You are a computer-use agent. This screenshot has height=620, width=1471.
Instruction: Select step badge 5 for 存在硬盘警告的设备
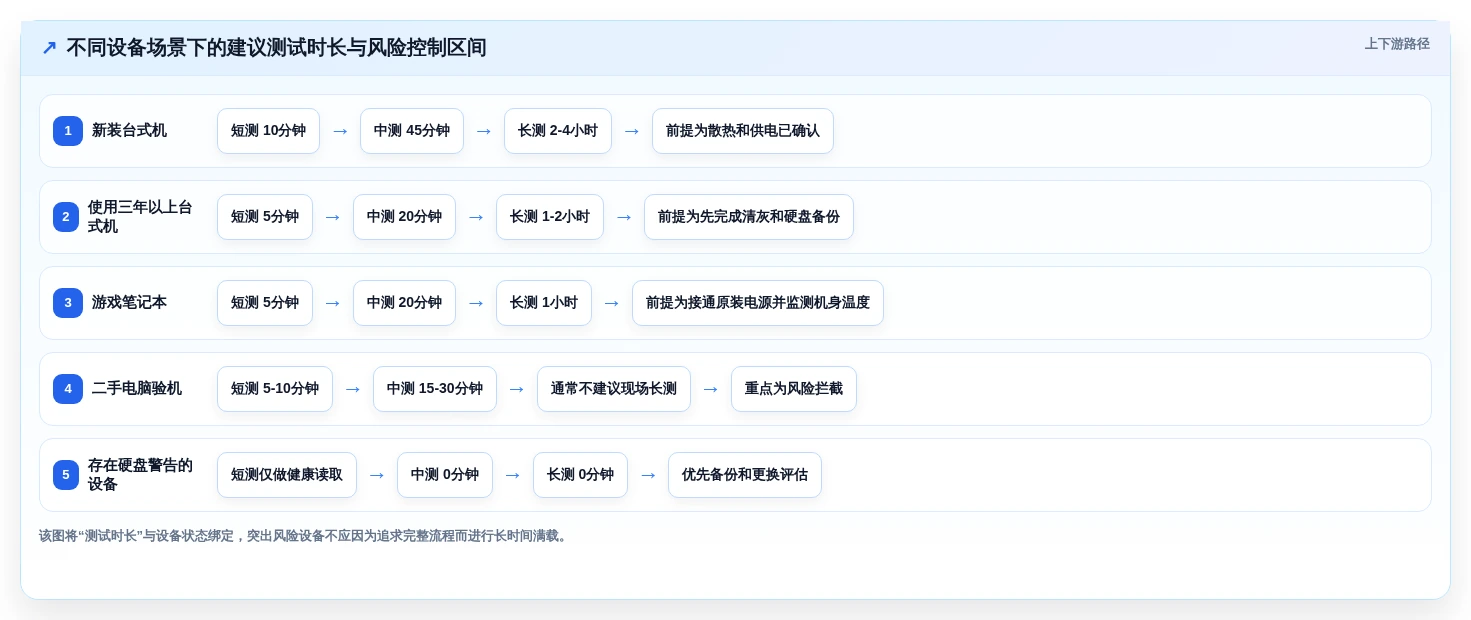[66, 475]
